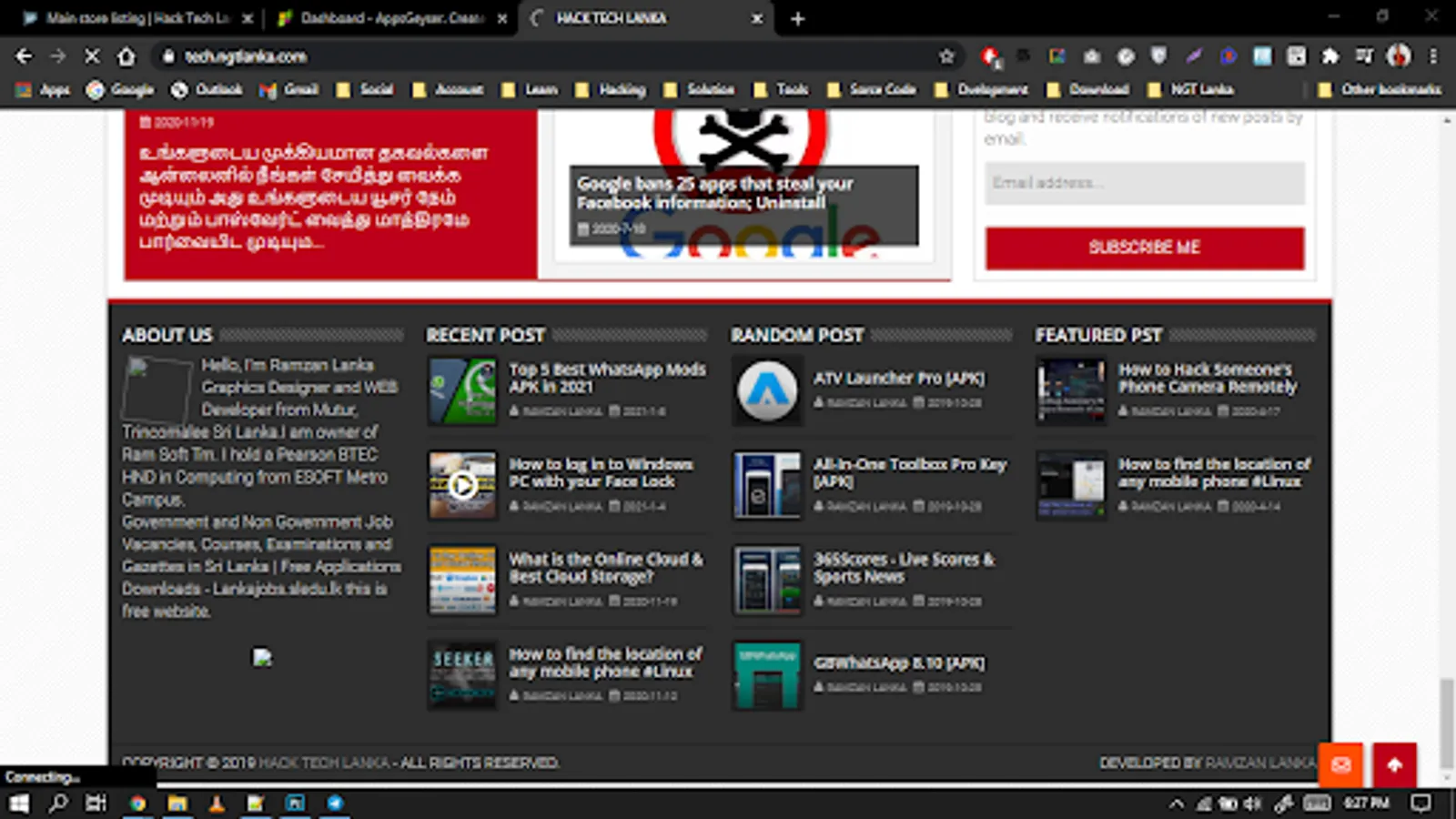Open 'Top 5 Best WhatsApp Mods APK' post
Viewport: 1456px width, 819px height.
[607, 378]
